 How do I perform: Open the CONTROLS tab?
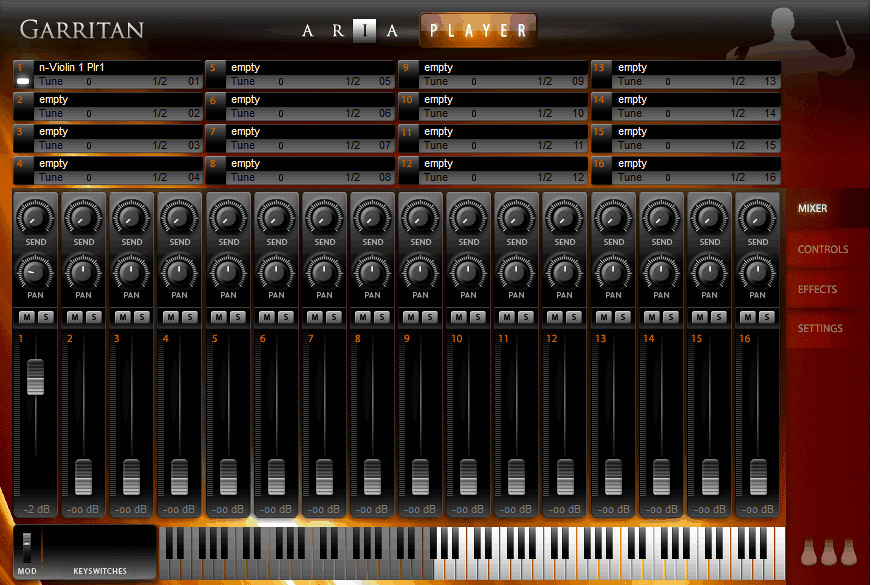click(x=823, y=249)
